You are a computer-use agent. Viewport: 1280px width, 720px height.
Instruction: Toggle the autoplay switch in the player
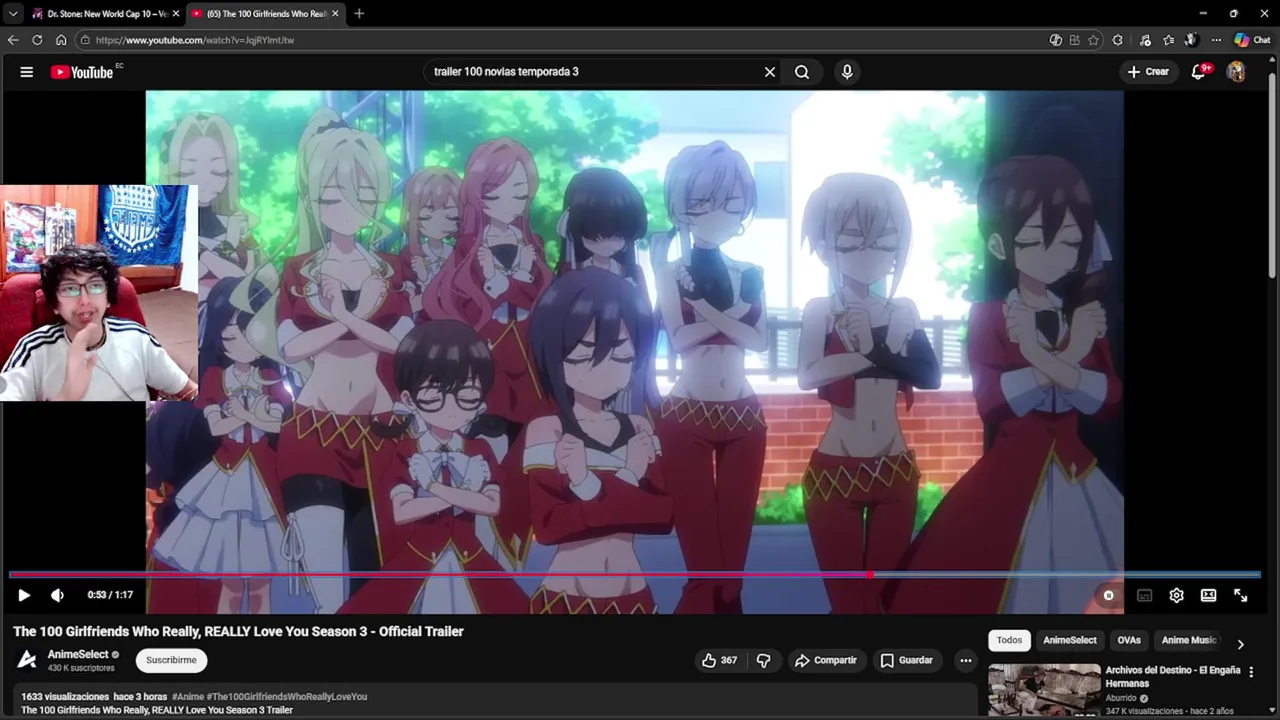tap(1108, 595)
